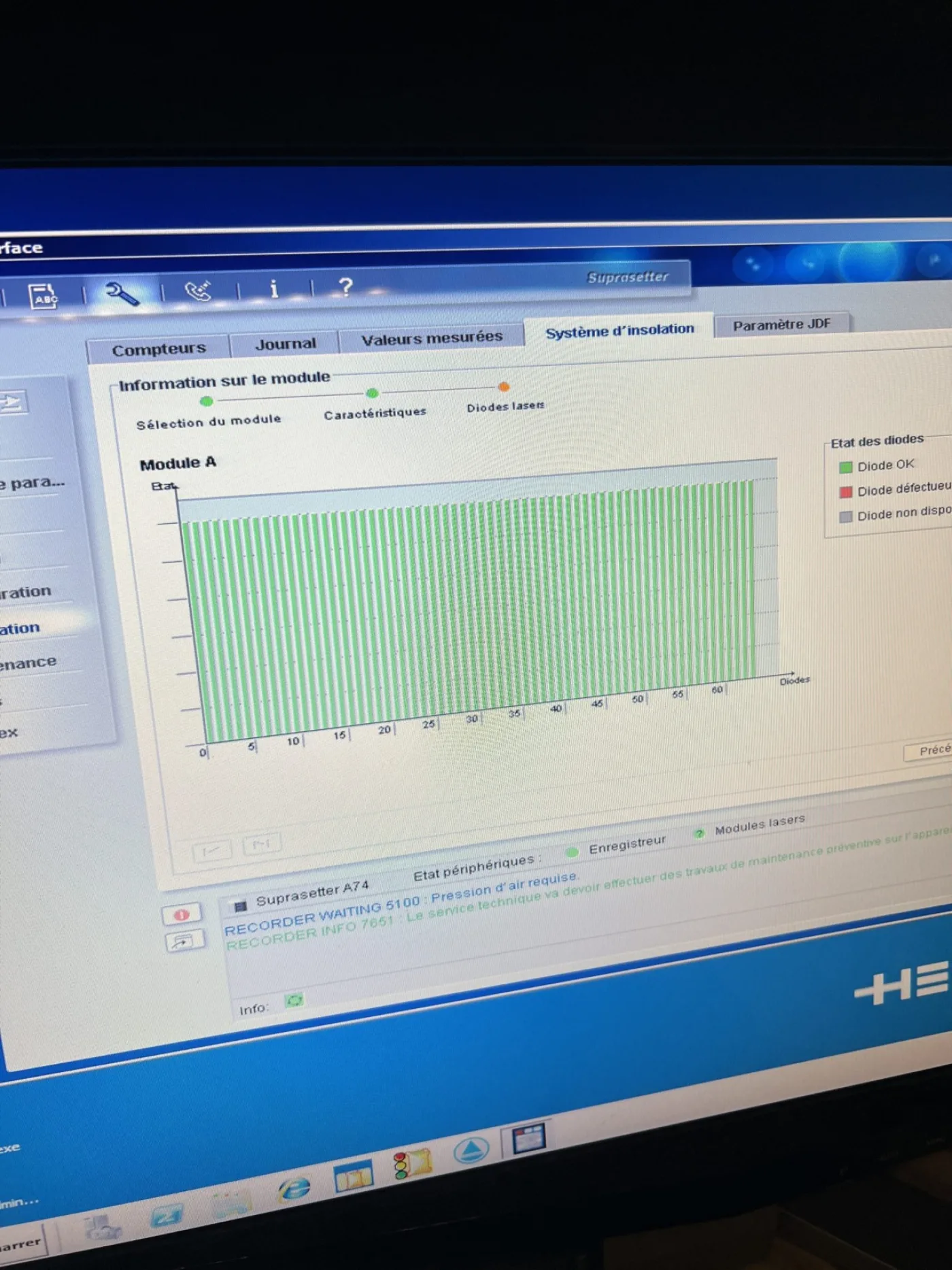The height and width of the screenshot is (1270, 952).
Task: Open the blue '2' quick launch icon
Action: click(x=167, y=1216)
